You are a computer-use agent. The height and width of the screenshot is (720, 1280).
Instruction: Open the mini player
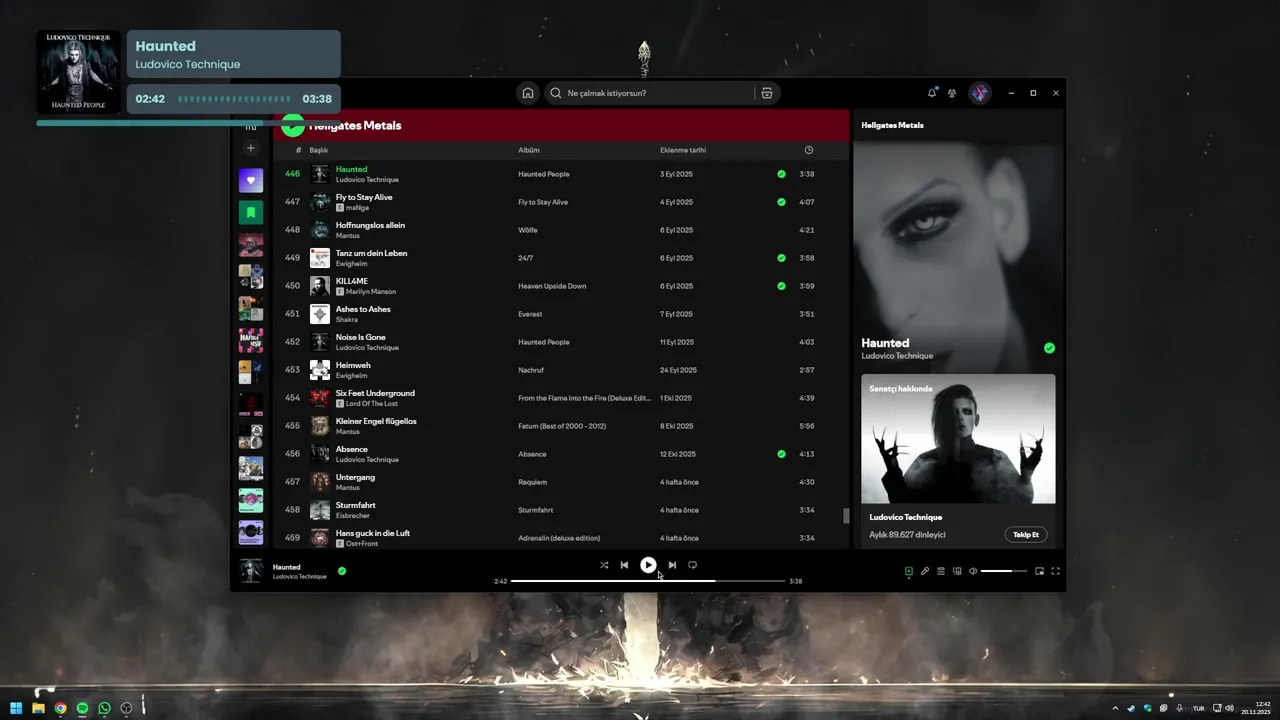coord(1039,571)
